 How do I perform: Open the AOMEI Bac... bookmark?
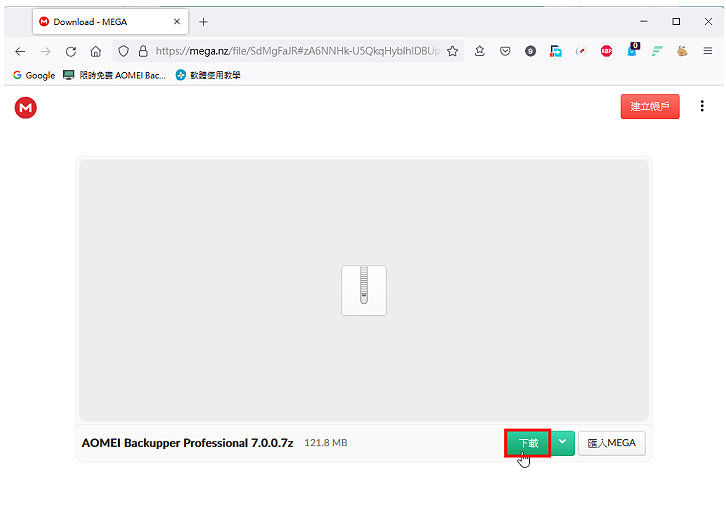point(114,75)
